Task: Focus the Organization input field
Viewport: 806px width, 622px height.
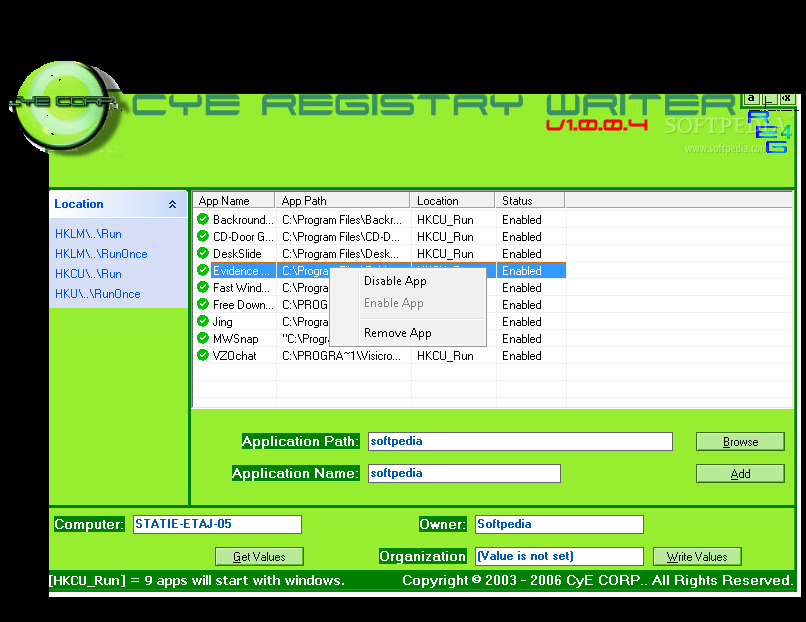Action: coord(559,556)
